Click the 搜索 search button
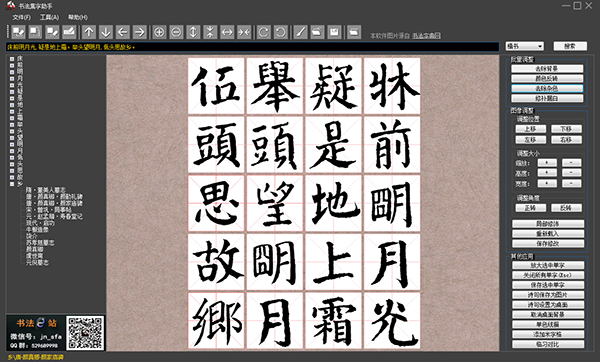Screen dimensions: 600x362 click(570, 46)
